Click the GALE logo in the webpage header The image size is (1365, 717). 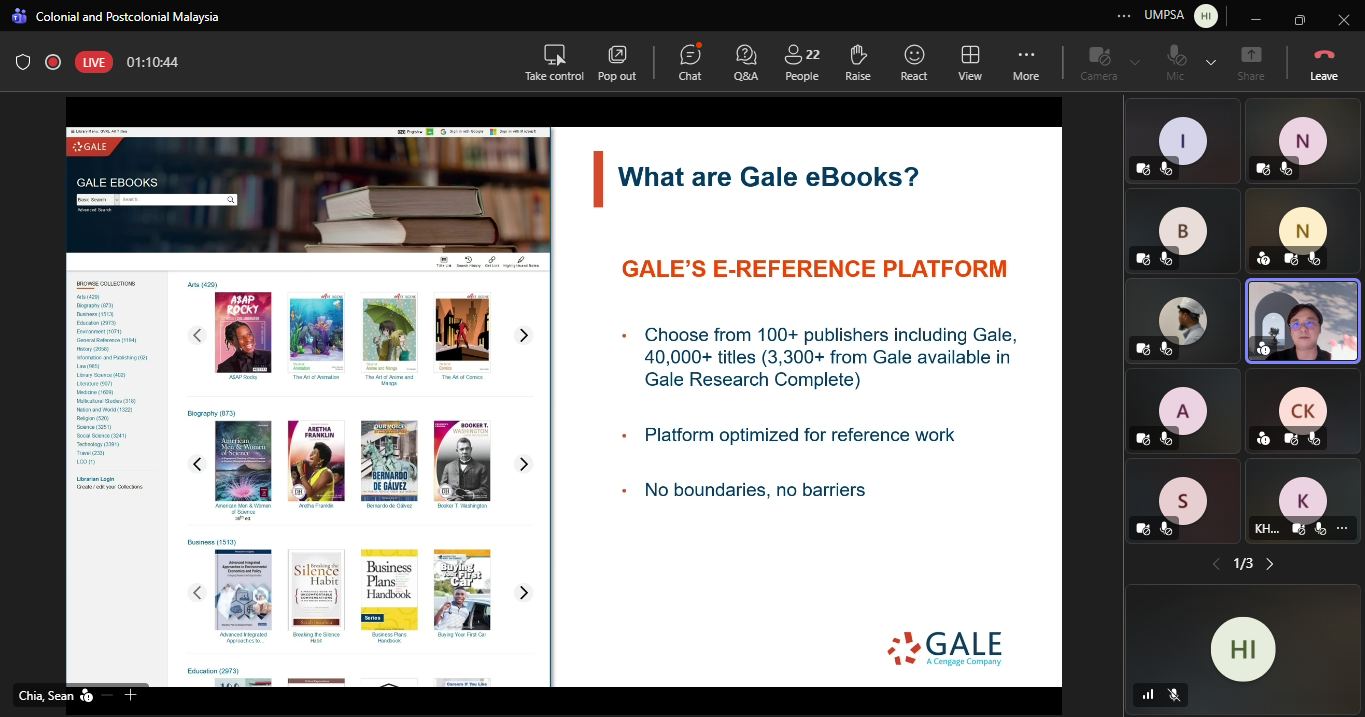(90, 146)
